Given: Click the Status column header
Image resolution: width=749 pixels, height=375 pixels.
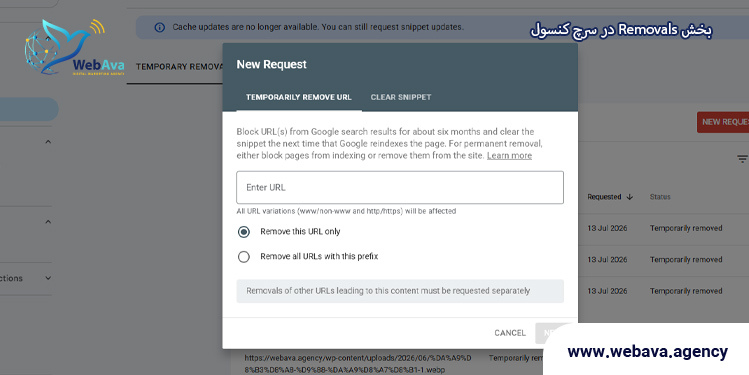Looking at the screenshot, I should pos(660,197).
